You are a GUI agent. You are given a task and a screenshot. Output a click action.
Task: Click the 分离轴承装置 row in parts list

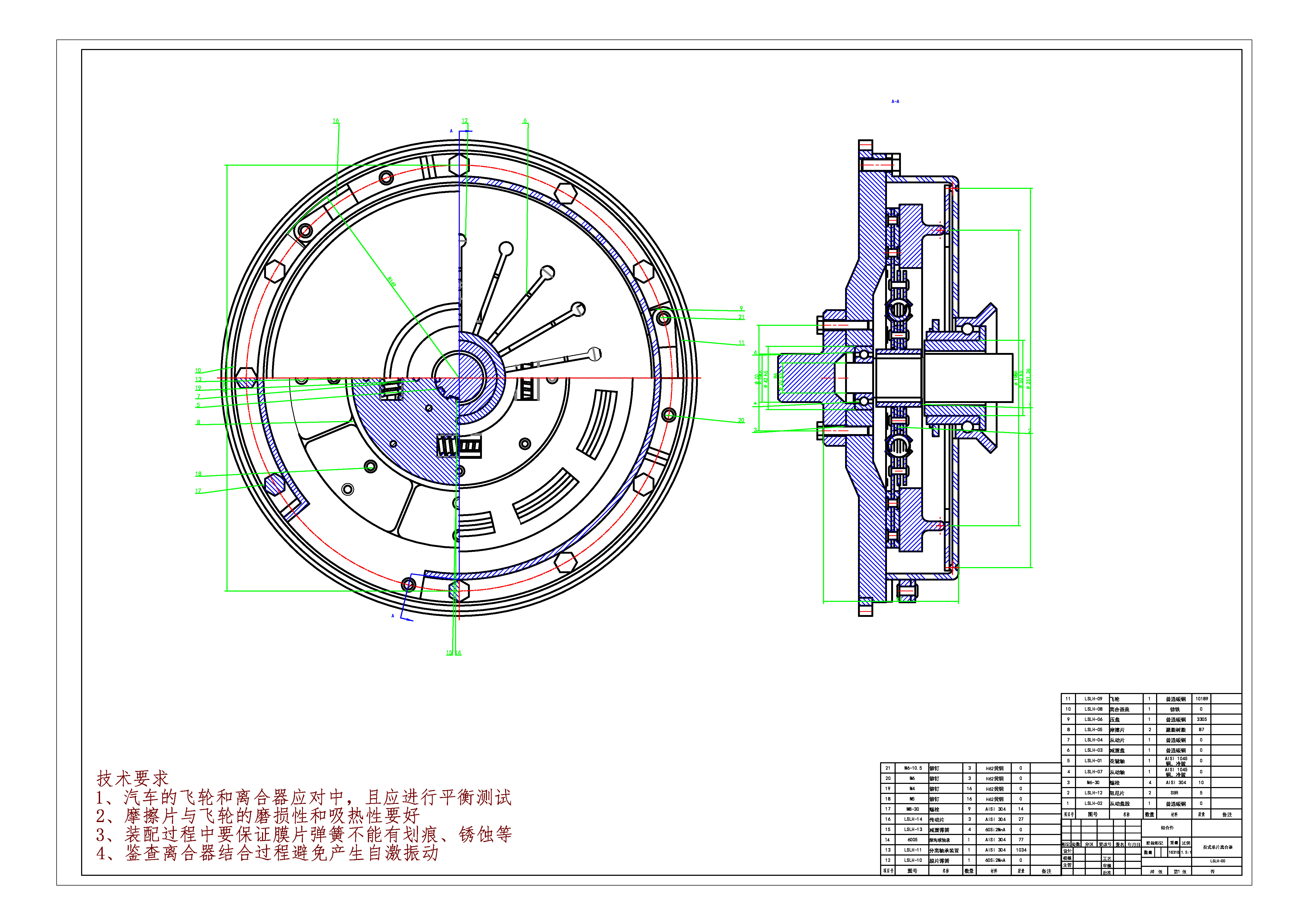pos(944,851)
